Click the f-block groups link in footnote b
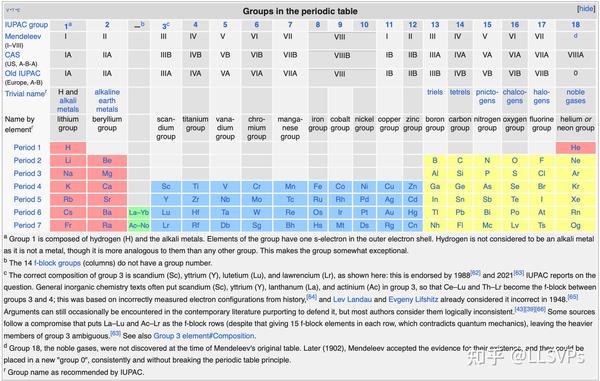Image resolution: width=600 pixels, height=381 pixels. coord(57,263)
